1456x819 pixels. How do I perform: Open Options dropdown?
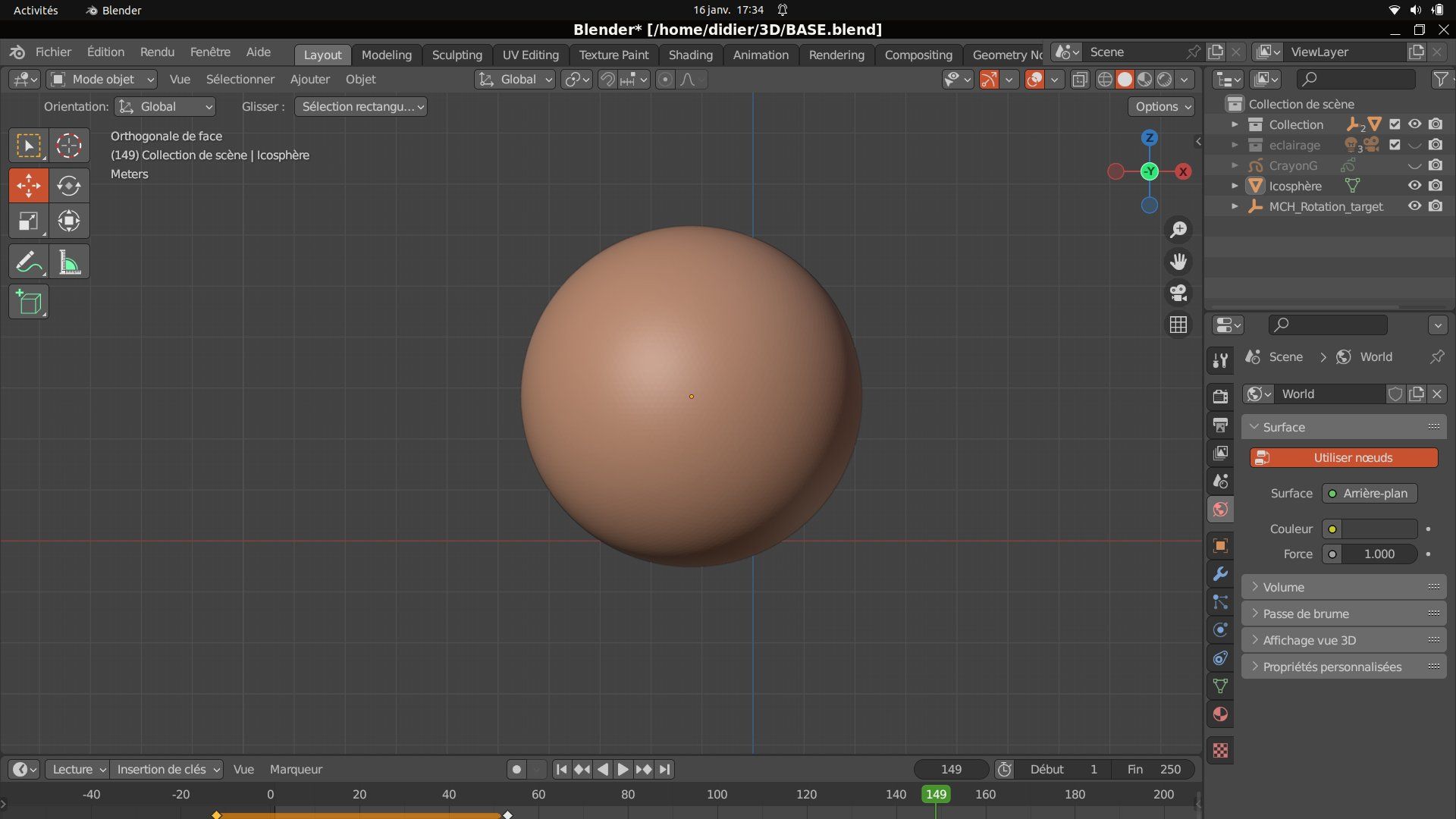tap(1162, 107)
